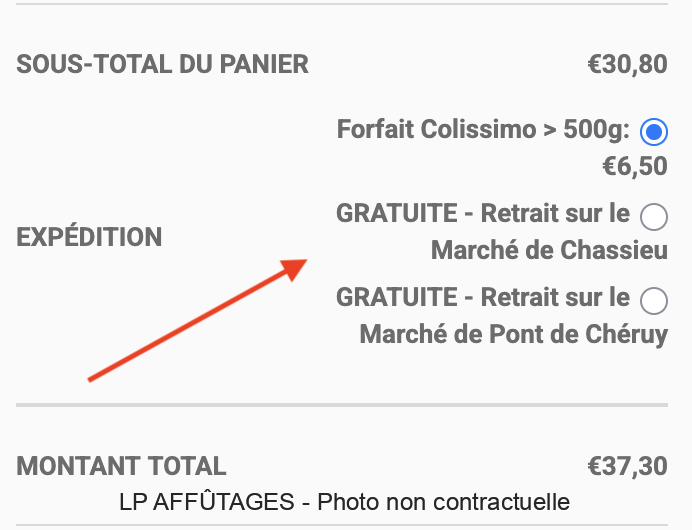Click the 'GRATUITE - Retrait sur le' text above Pont de Chéruy

(484, 298)
